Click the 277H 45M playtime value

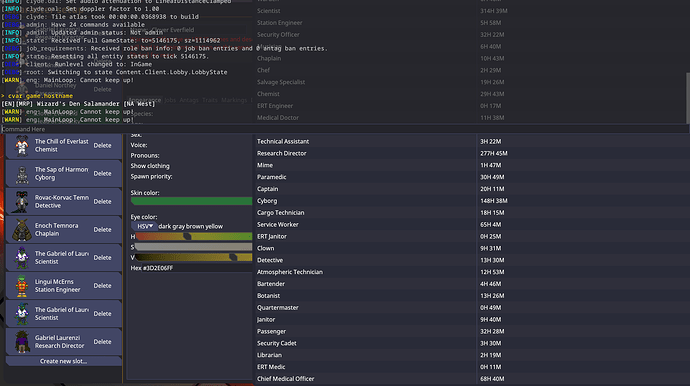[x=494, y=153]
